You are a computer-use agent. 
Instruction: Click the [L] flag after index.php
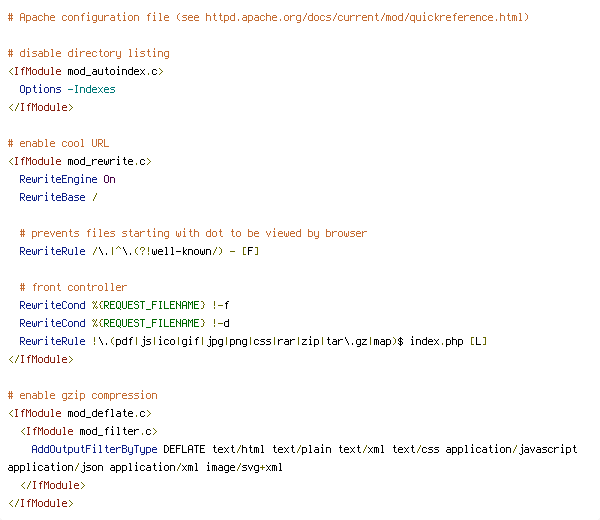point(478,341)
